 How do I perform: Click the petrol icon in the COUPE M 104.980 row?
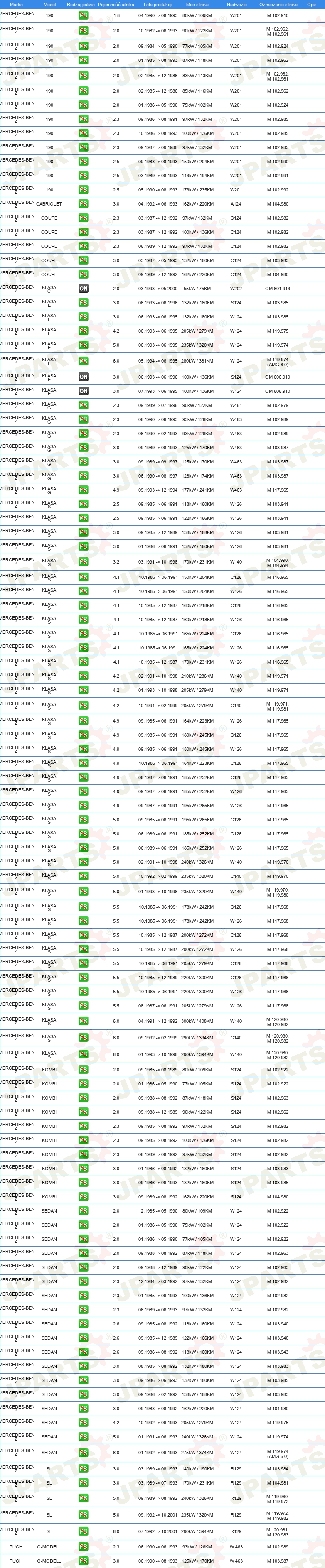click(x=84, y=274)
